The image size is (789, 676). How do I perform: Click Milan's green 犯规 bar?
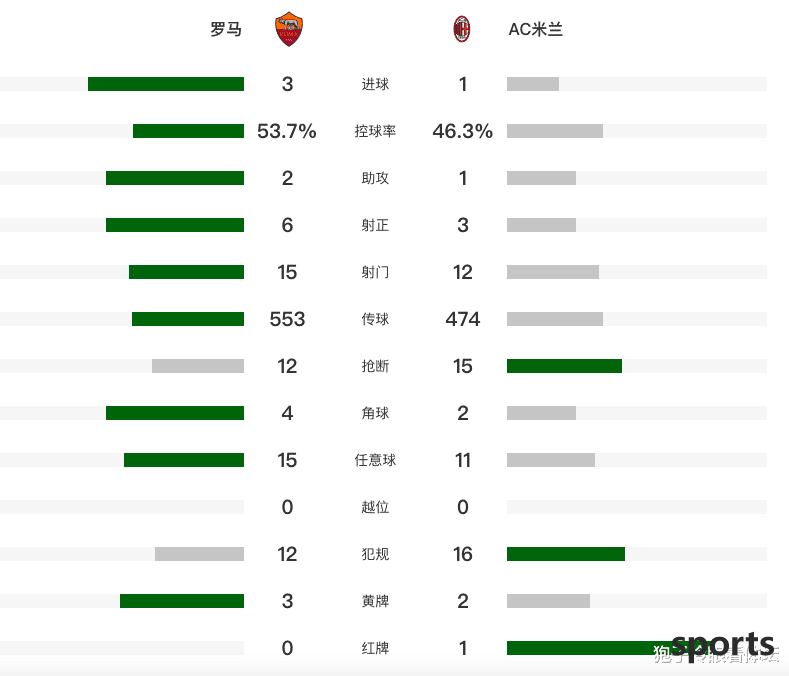coord(566,554)
